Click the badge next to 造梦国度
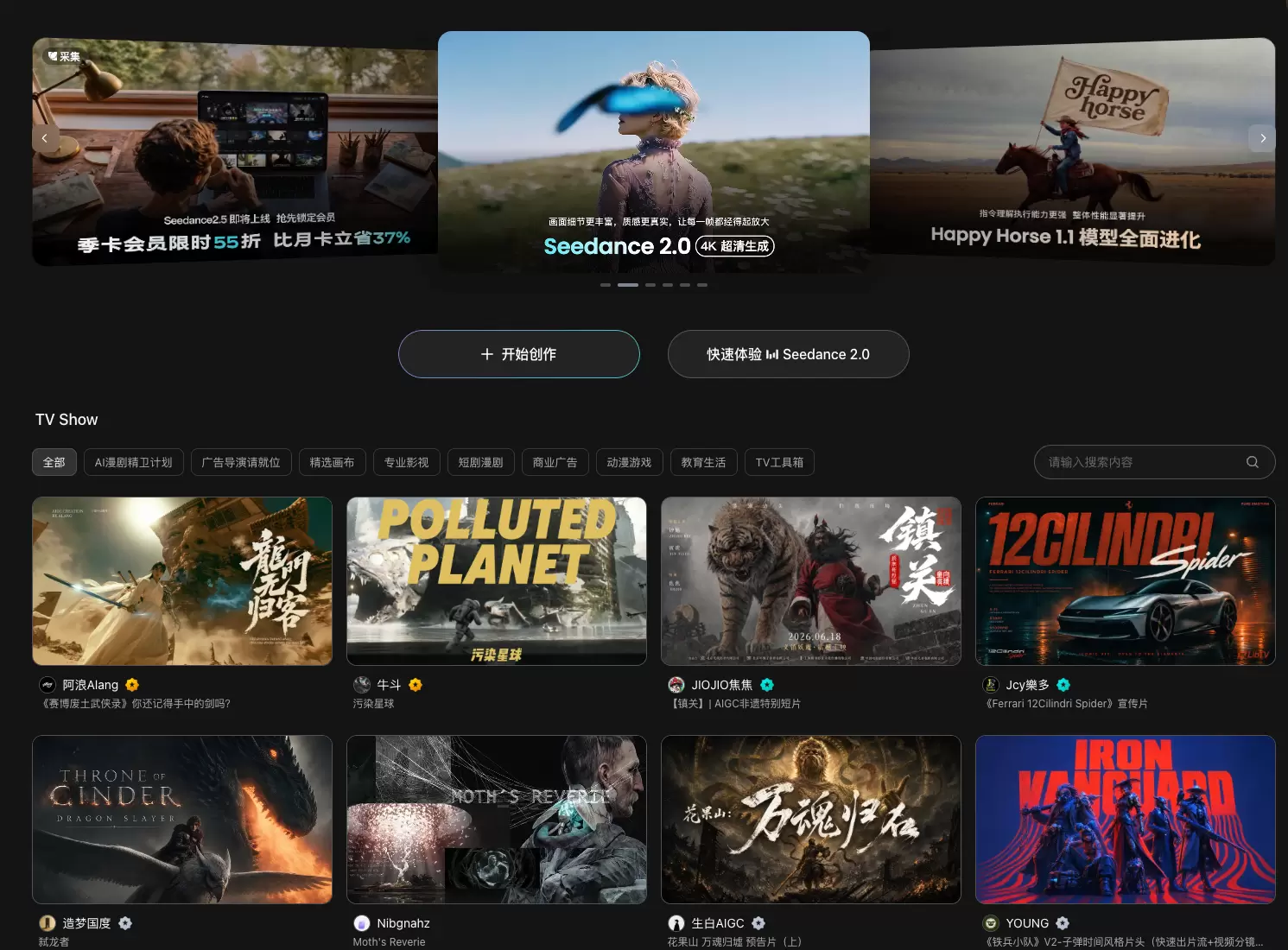 125,923
